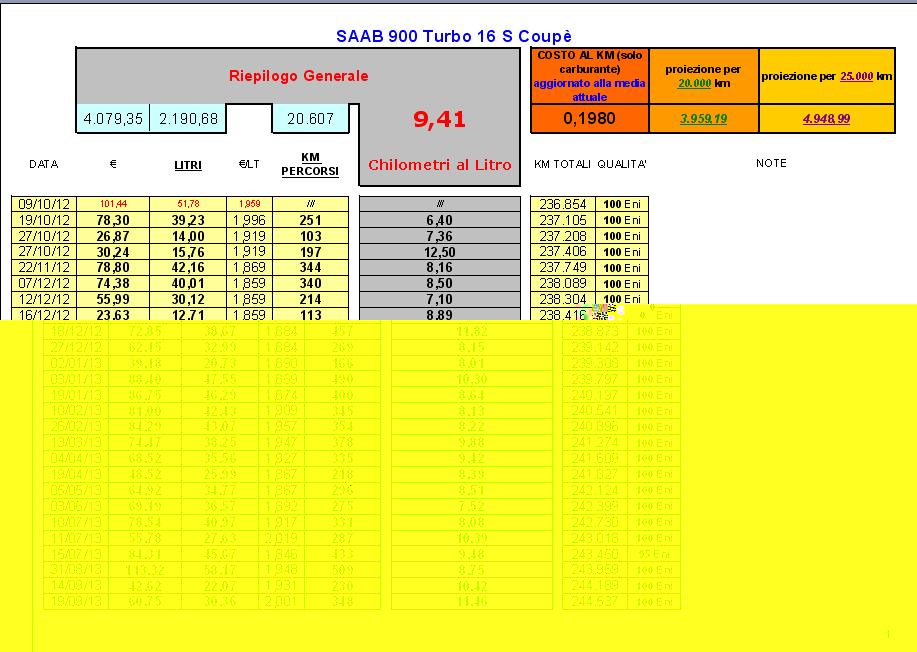Viewport: 917px width, 652px height.
Task: Select the red price cell 1,959
Action: click(x=249, y=204)
